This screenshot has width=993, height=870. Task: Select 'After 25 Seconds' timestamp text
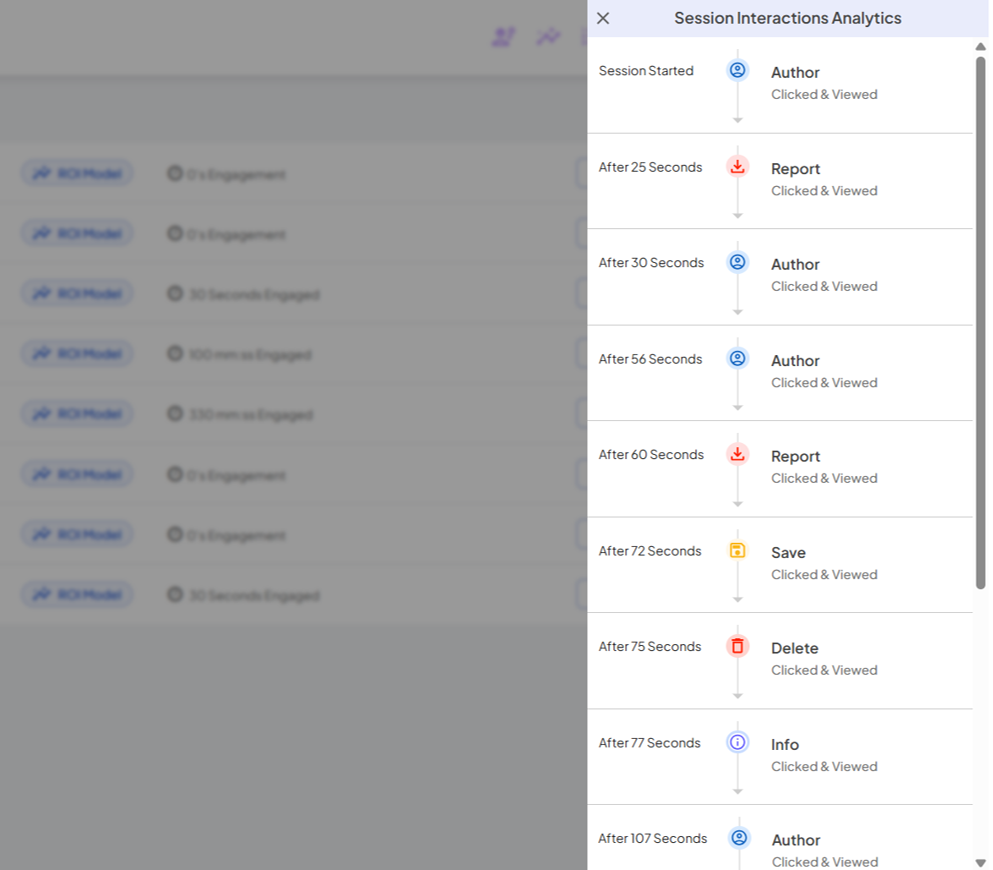650,167
